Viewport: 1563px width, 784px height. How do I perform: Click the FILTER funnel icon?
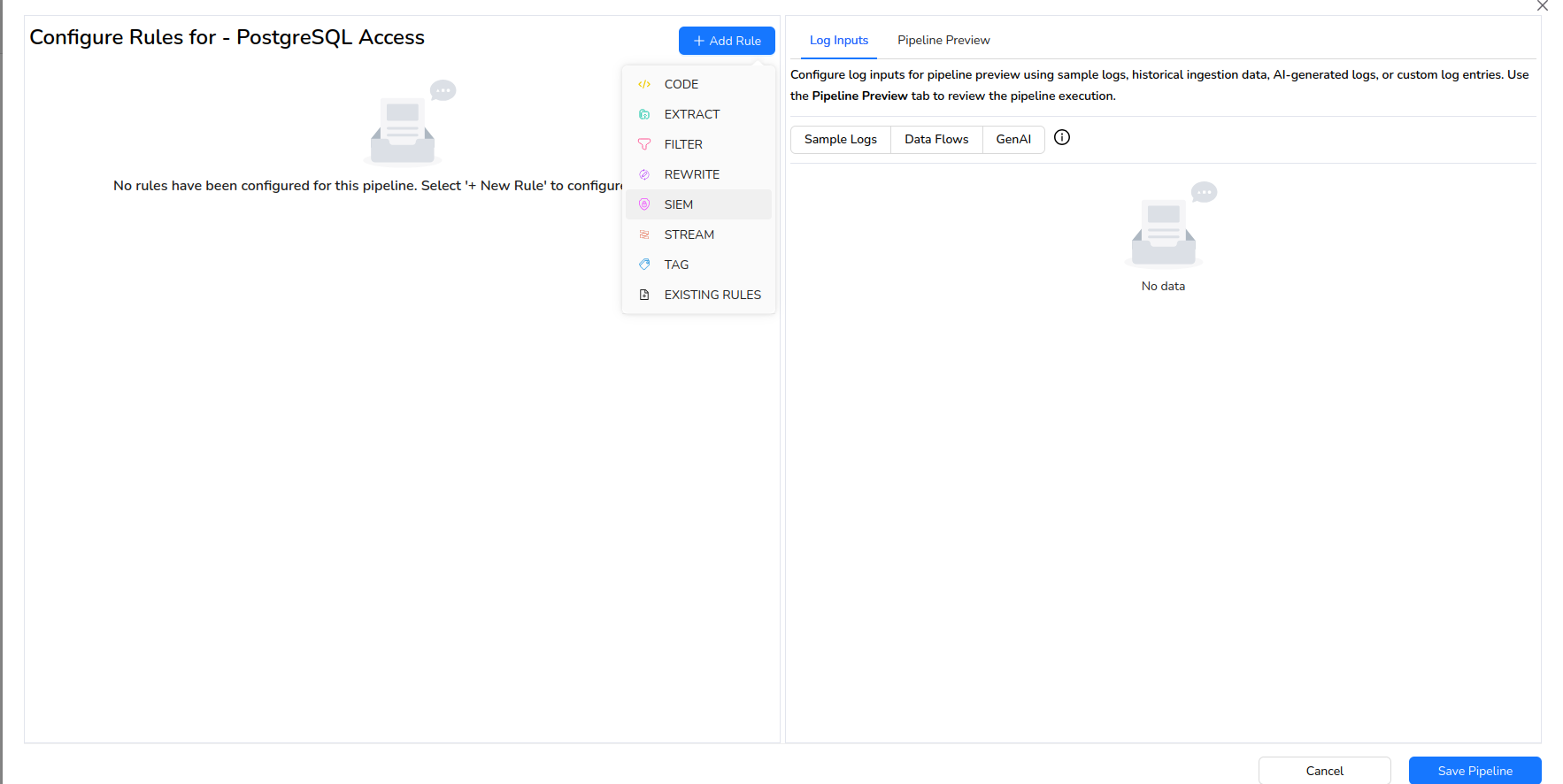tap(644, 144)
